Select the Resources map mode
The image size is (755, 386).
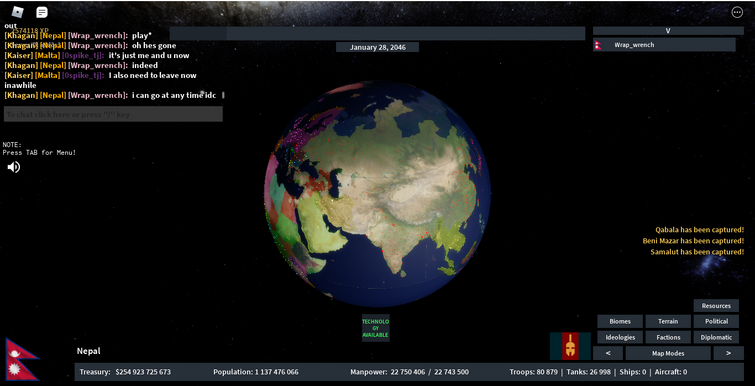tap(716, 306)
